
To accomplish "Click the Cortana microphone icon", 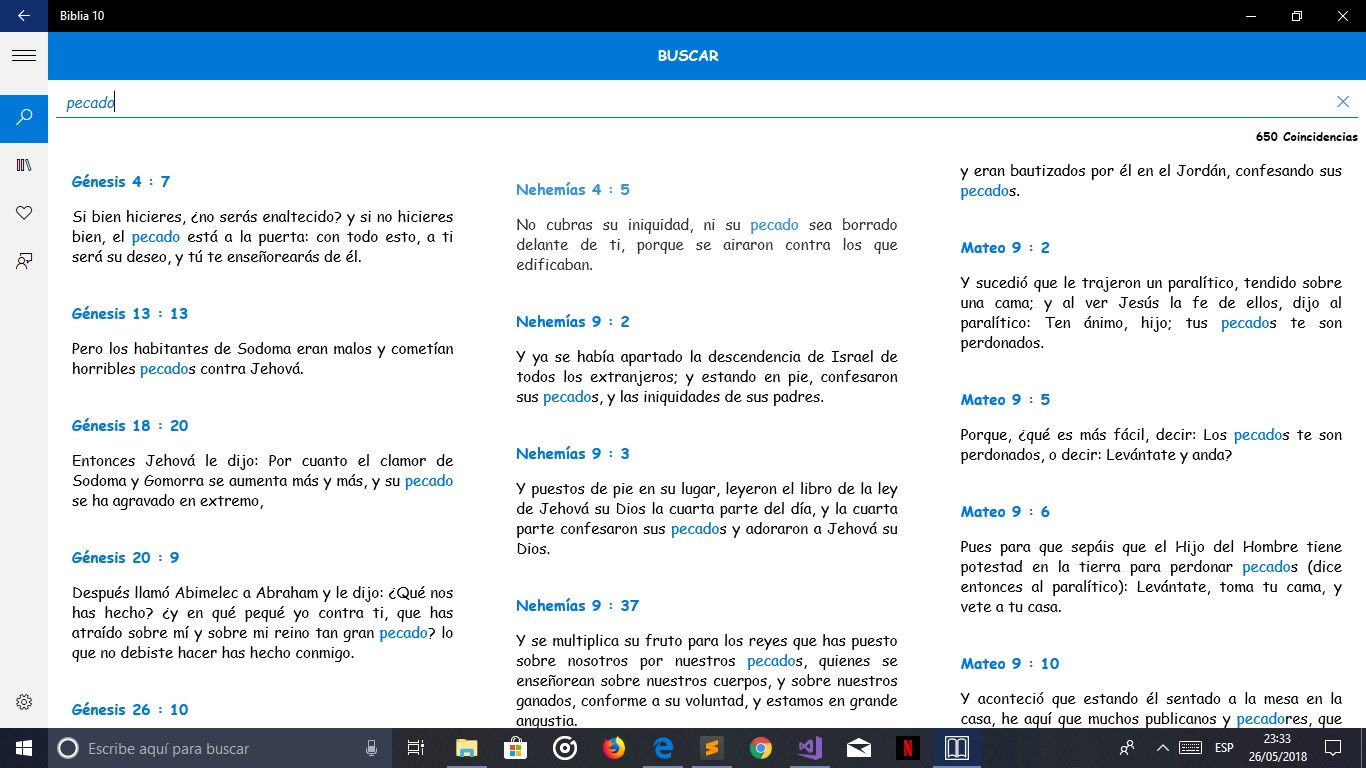I will coord(372,748).
